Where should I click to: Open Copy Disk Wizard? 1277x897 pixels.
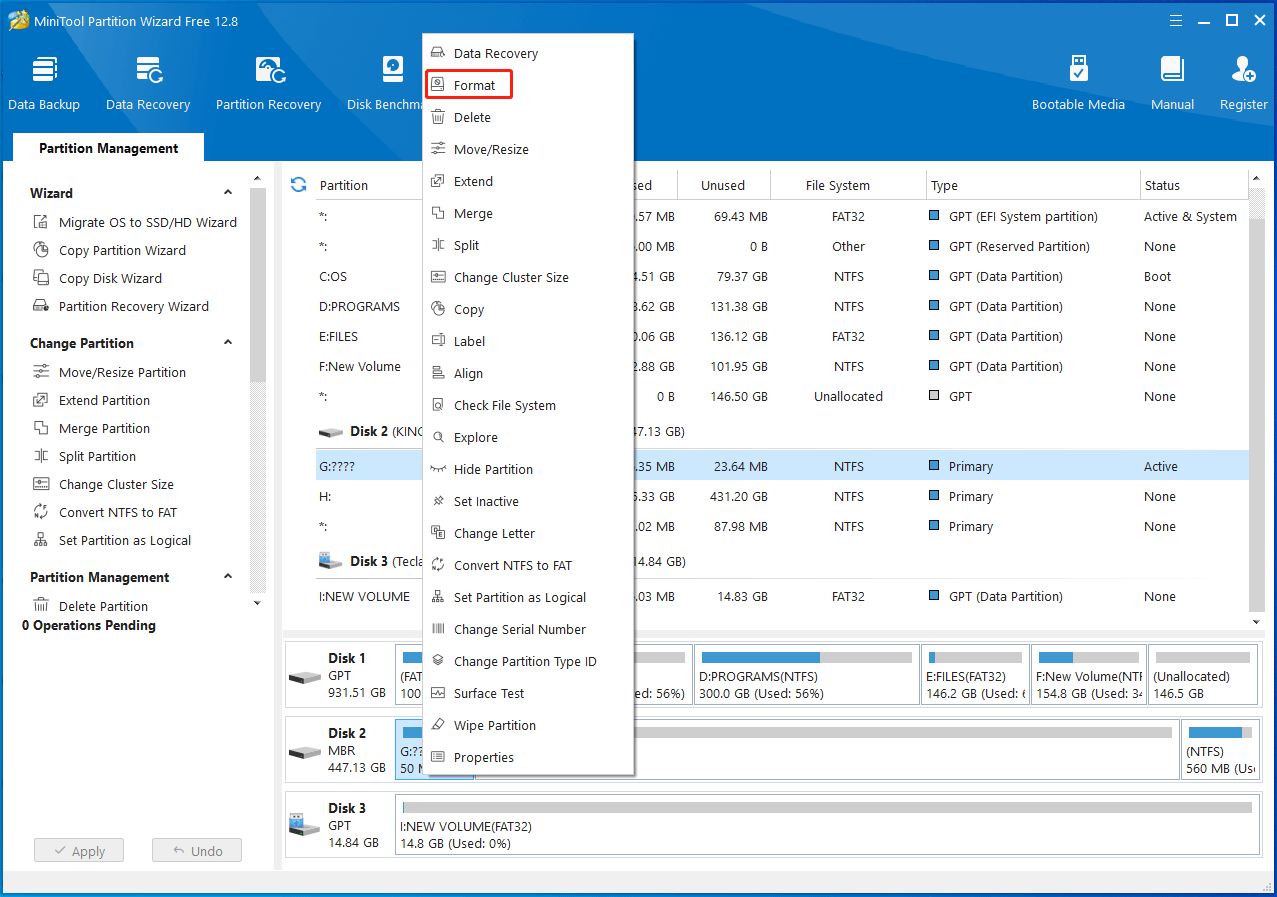pos(110,278)
